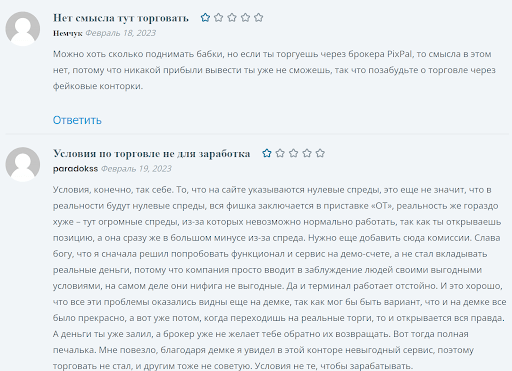Click the third star in the paradokss review rating
The height and width of the screenshot is (371, 512).
(x=293, y=153)
